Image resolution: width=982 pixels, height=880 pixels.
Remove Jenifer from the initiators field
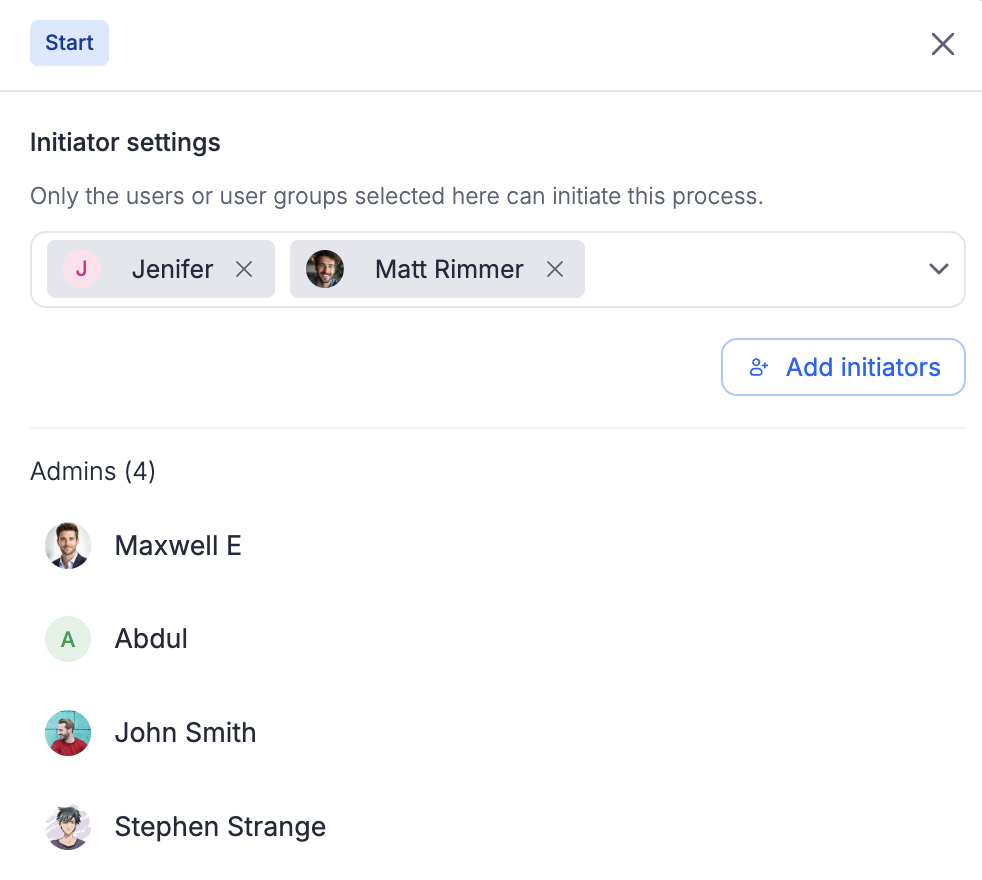click(244, 269)
